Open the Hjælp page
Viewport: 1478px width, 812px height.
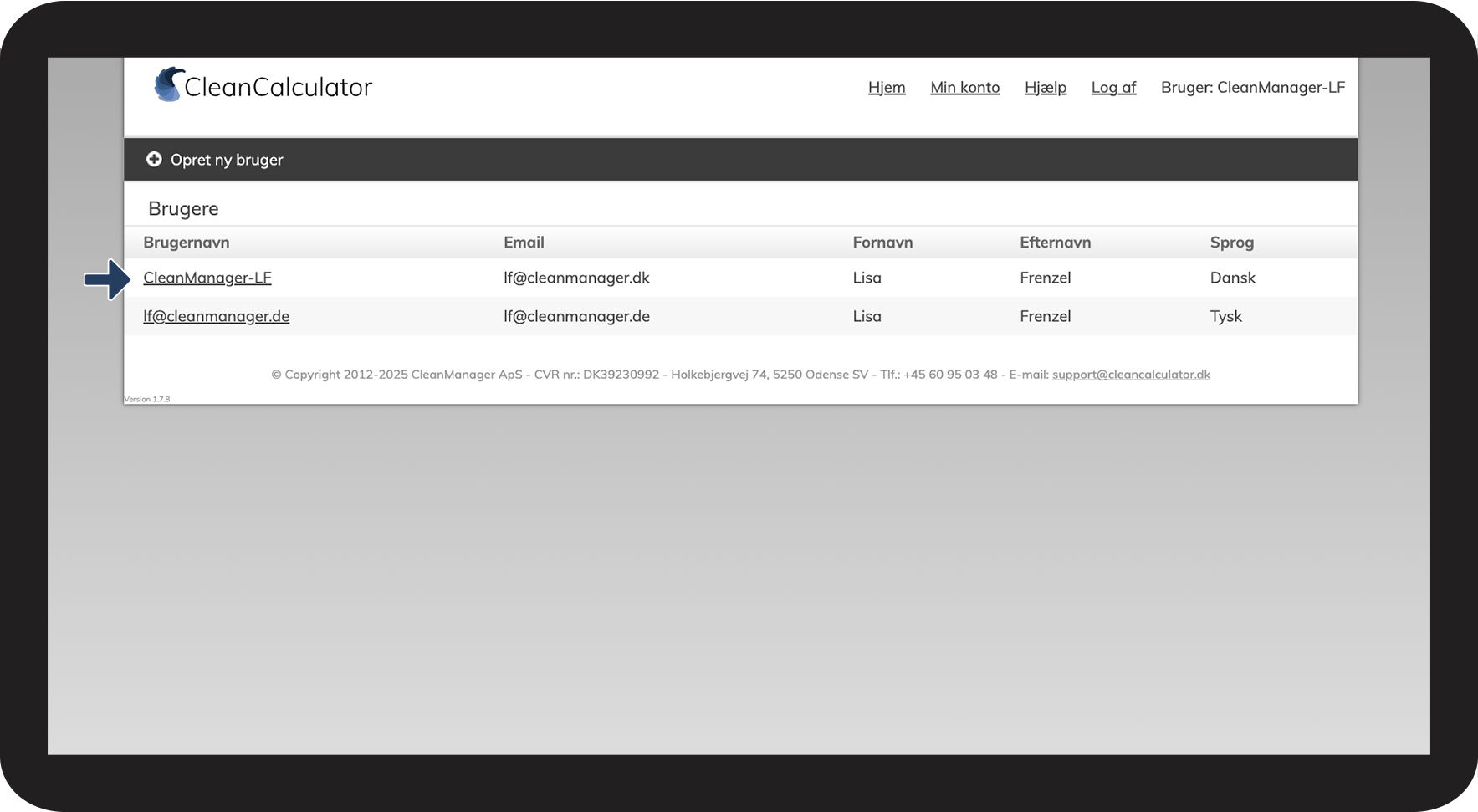(1045, 88)
